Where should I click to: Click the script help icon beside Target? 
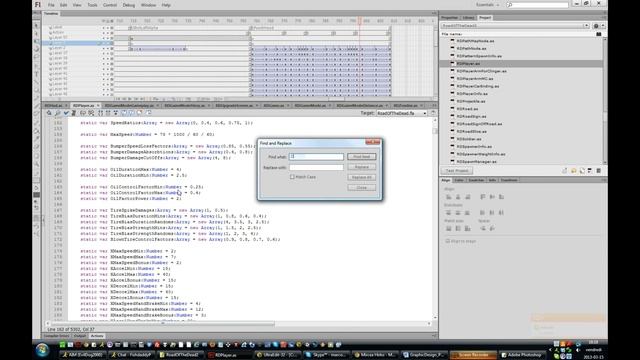click(433, 113)
